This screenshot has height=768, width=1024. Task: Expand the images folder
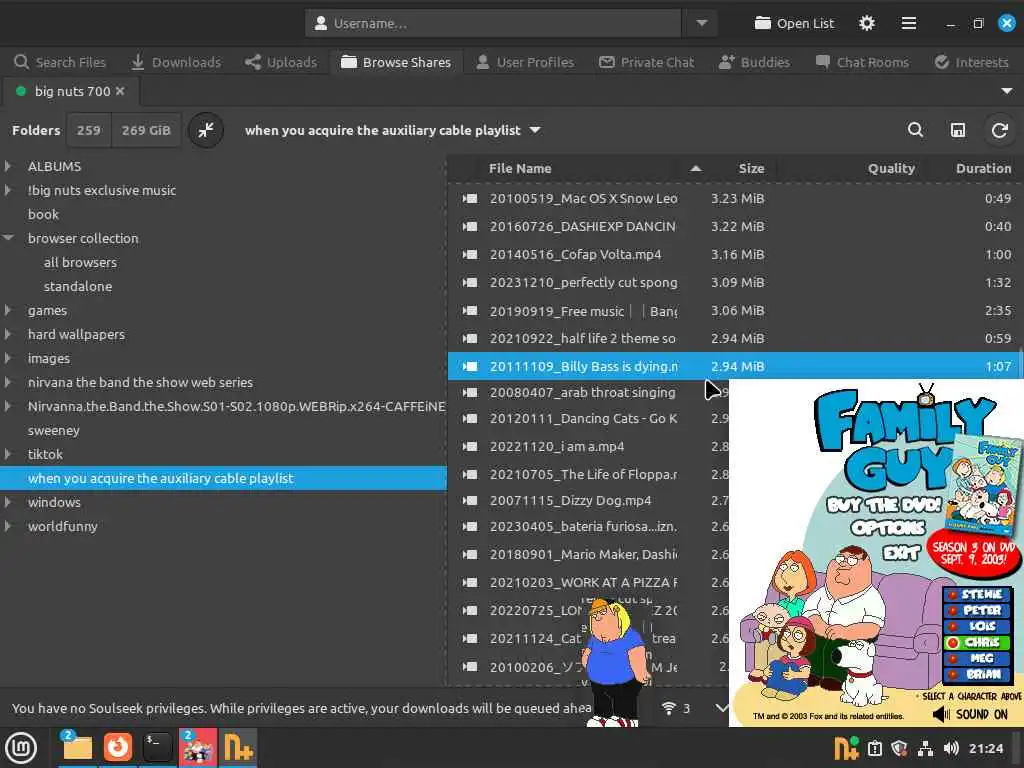point(7,358)
